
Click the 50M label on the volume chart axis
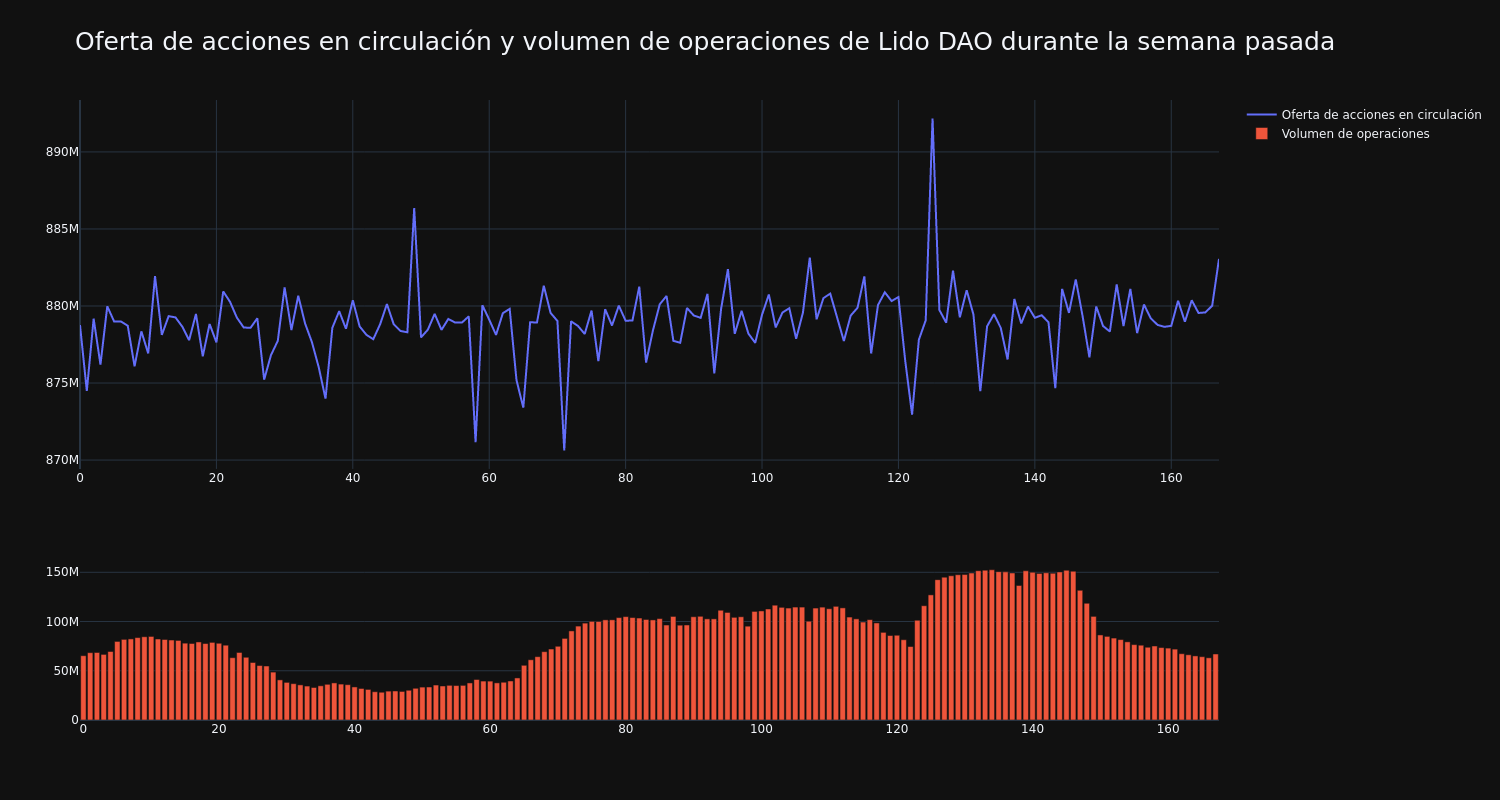[x=66, y=671]
